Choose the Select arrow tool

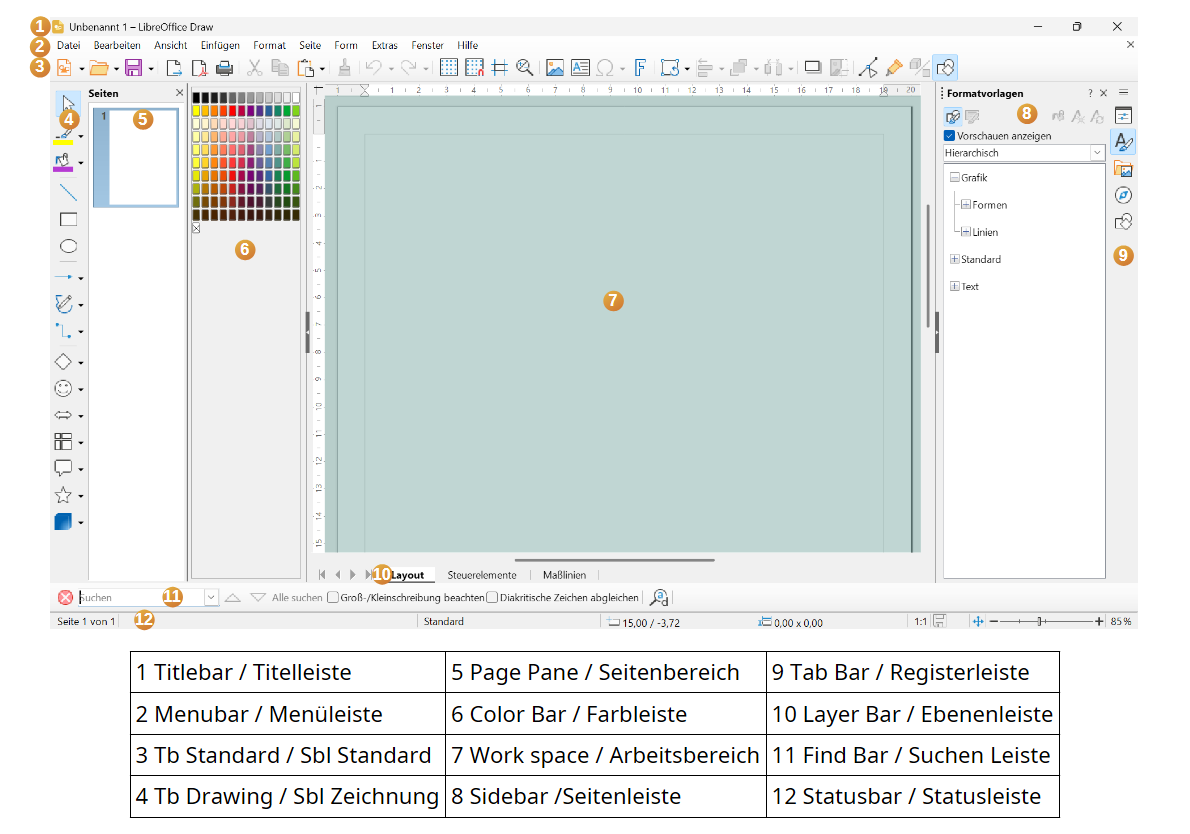pyautogui.click(x=68, y=102)
